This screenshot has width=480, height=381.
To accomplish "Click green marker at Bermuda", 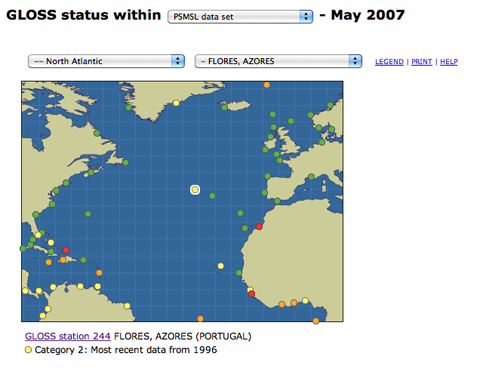I will coord(88,214).
